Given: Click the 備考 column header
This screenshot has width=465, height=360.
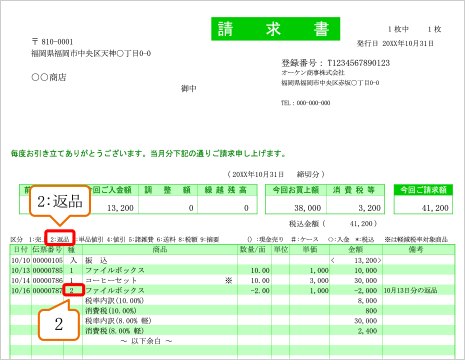Looking at the screenshot, I should point(418,249).
